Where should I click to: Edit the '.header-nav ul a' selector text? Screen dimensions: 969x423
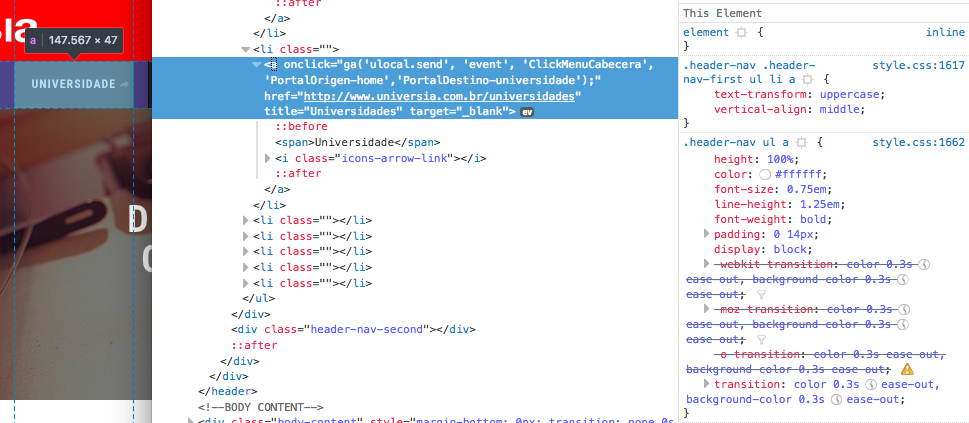click(737, 142)
